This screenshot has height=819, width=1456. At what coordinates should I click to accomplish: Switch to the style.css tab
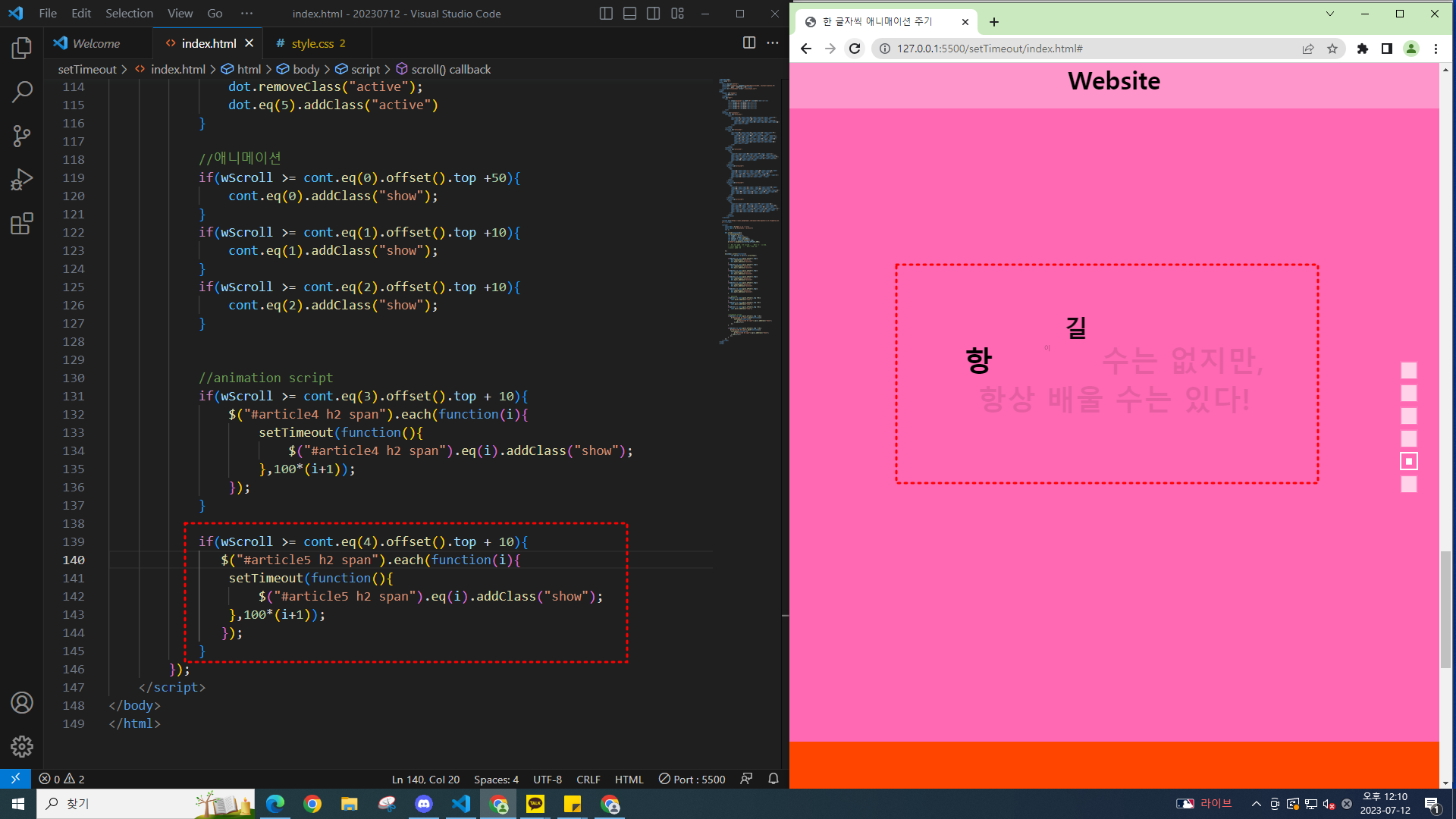point(312,43)
